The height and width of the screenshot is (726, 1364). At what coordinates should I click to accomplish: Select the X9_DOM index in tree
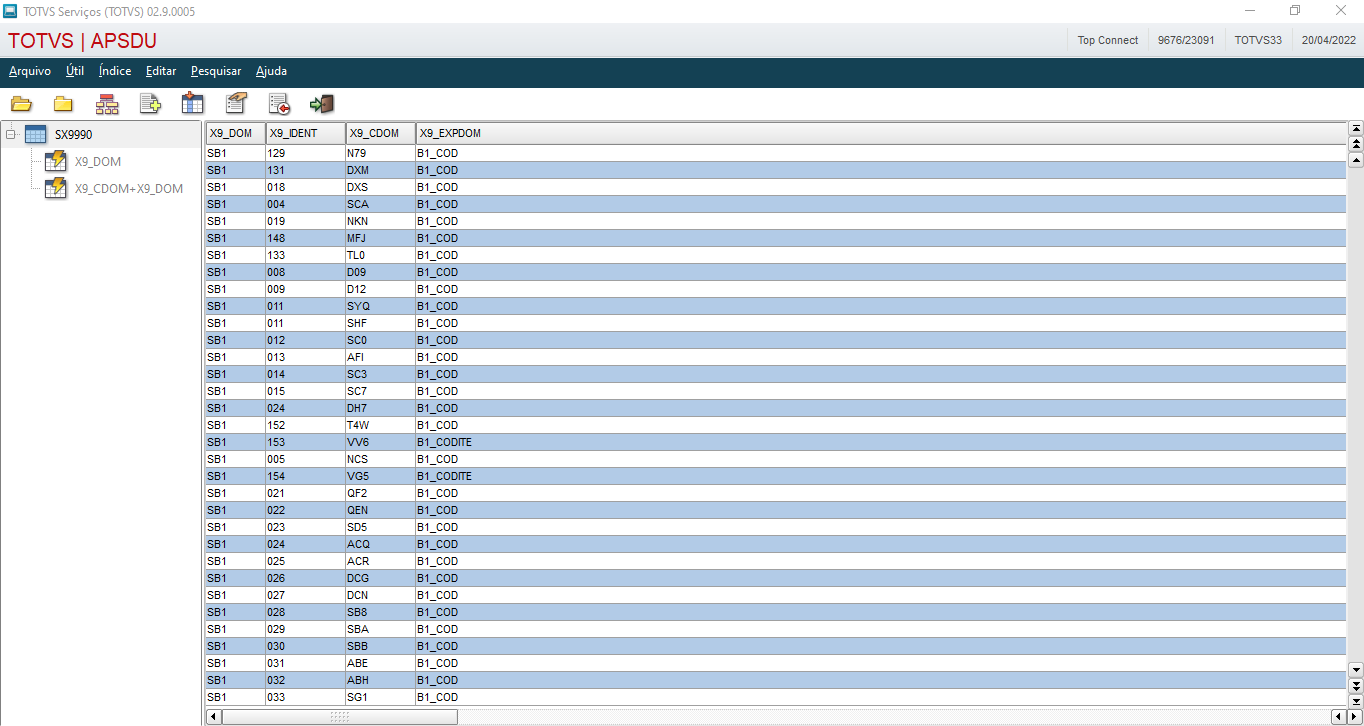coord(98,161)
